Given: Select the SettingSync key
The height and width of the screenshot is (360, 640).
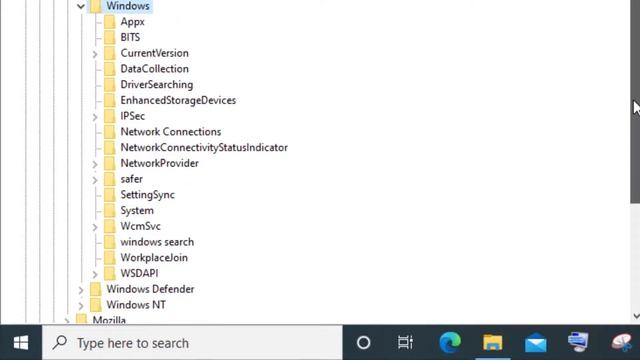Looking at the screenshot, I should [147, 195].
